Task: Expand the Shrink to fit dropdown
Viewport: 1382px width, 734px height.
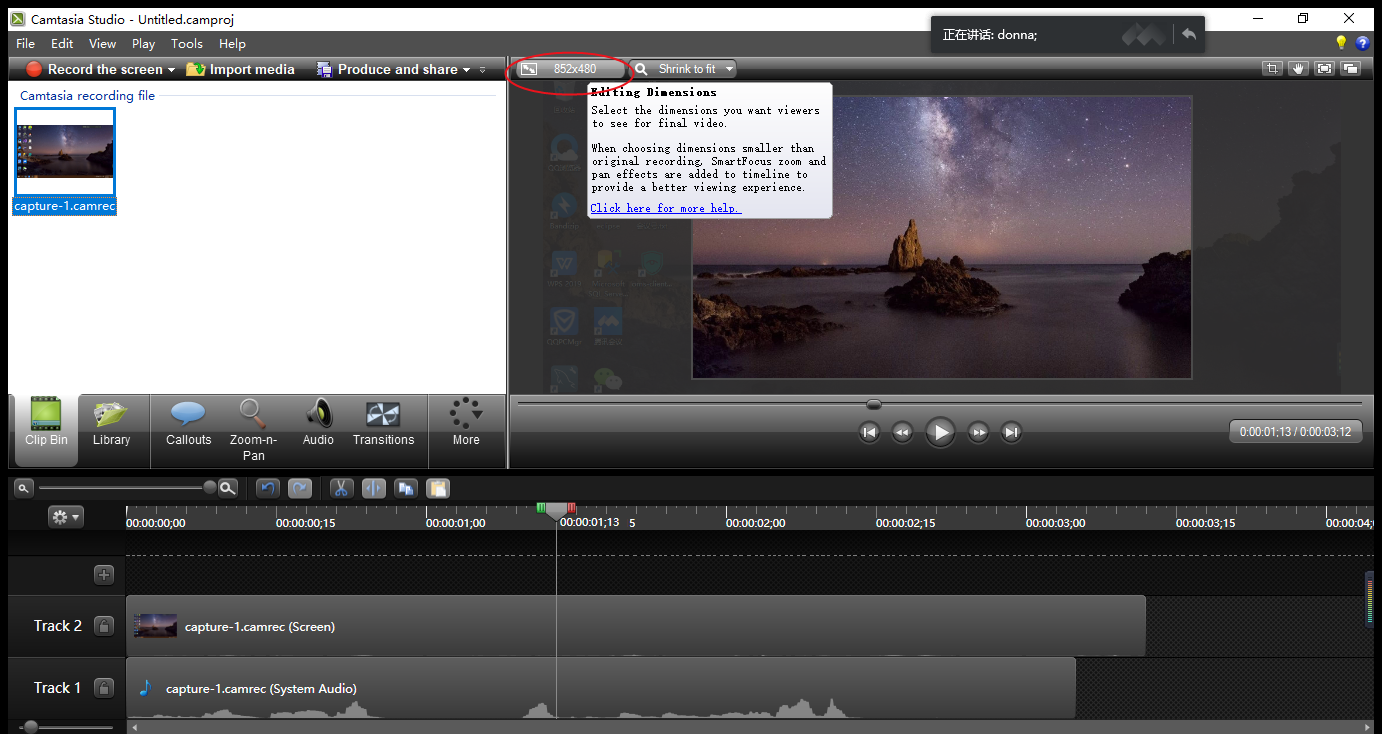Action: [730, 69]
